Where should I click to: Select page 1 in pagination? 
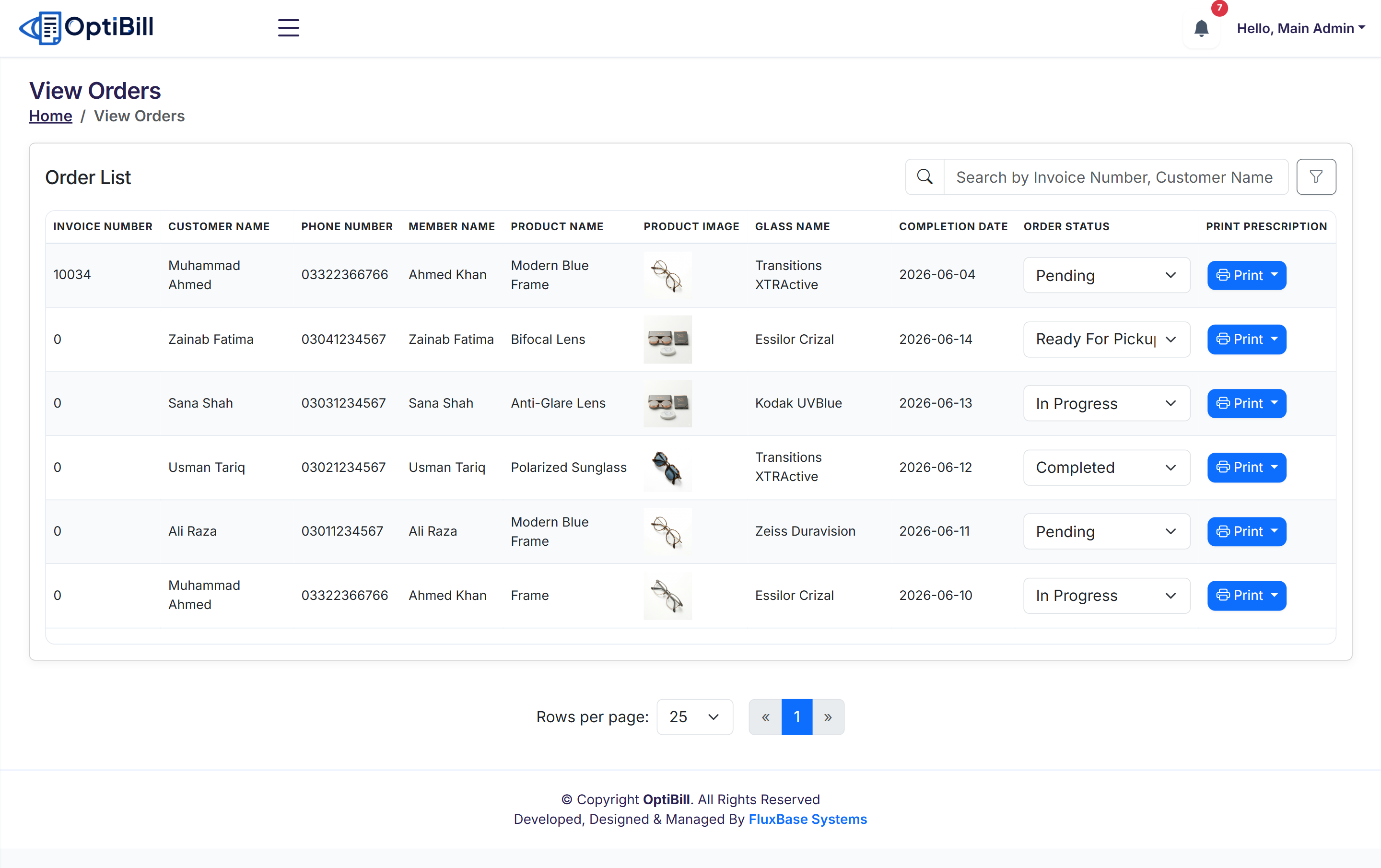pos(796,716)
